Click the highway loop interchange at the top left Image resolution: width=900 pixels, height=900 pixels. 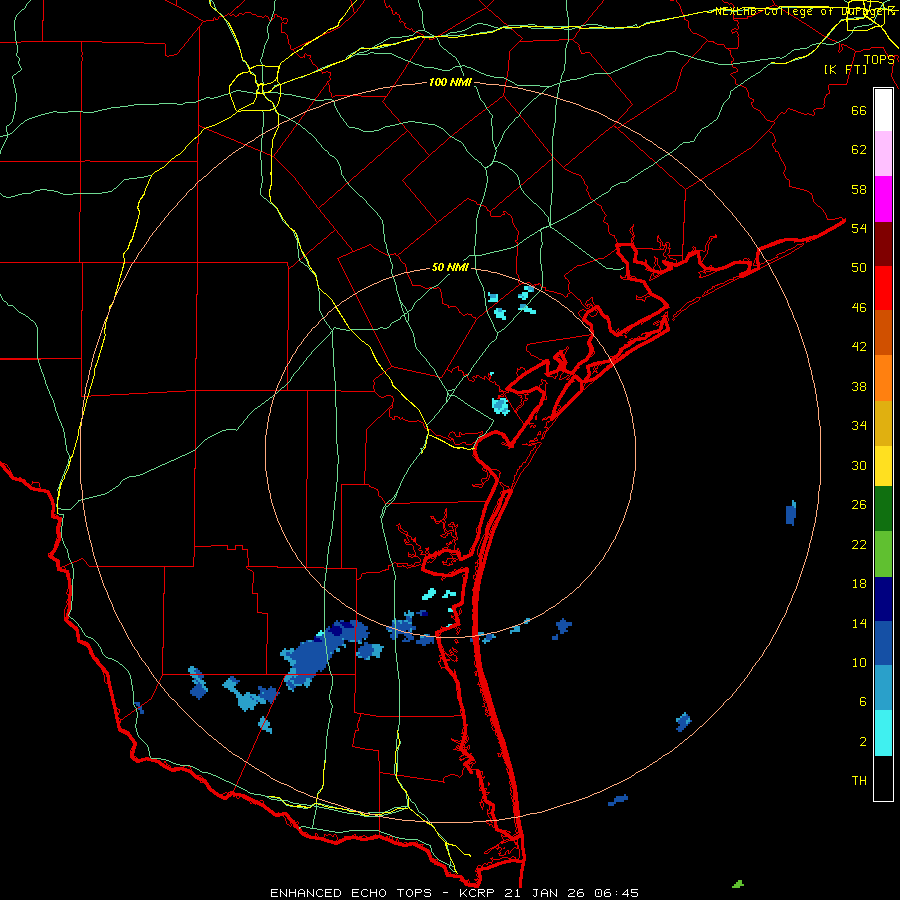pyautogui.click(x=255, y=88)
